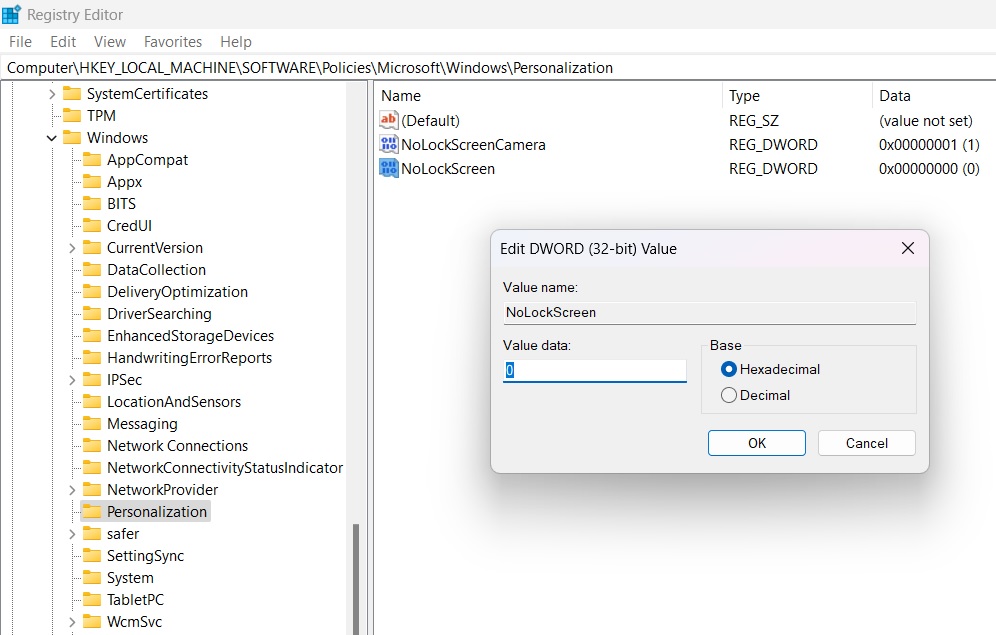Confirm the value change with OK
Viewport: 996px width, 635px height.
[756, 442]
